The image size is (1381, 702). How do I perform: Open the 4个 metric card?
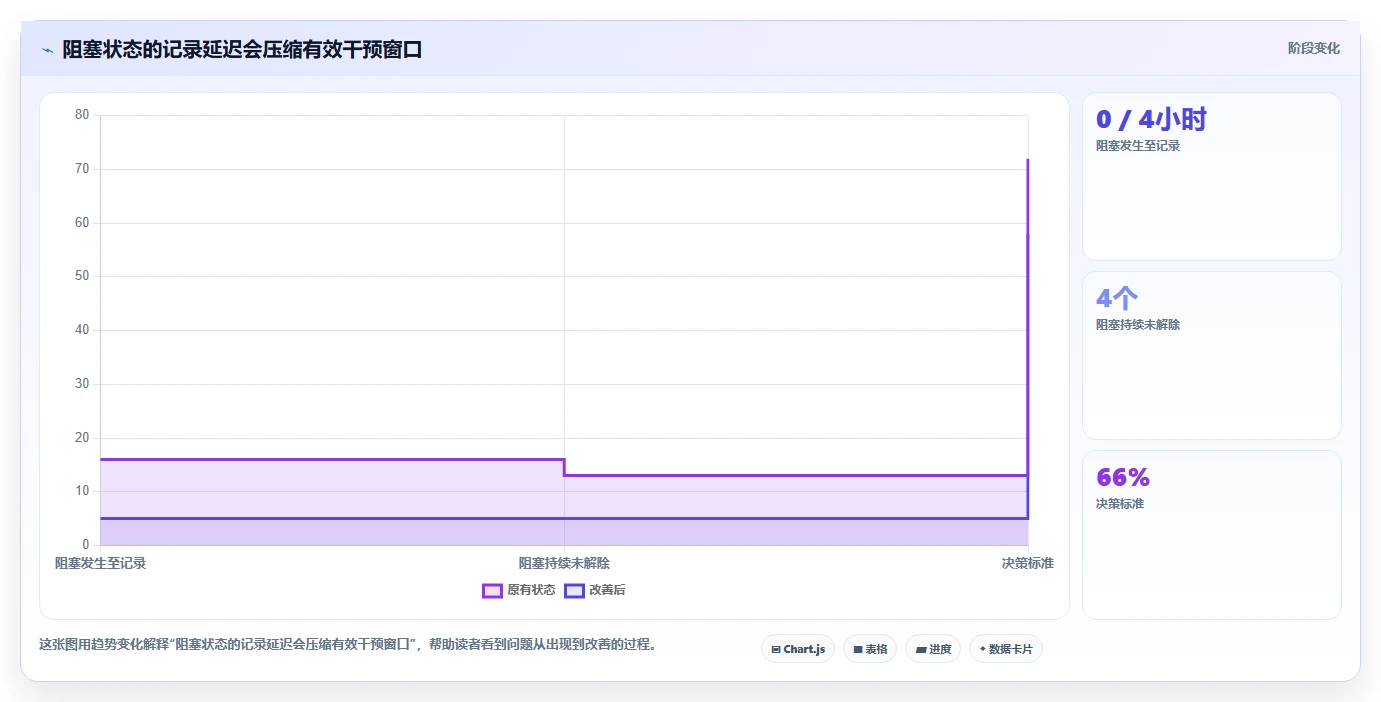1211,355
